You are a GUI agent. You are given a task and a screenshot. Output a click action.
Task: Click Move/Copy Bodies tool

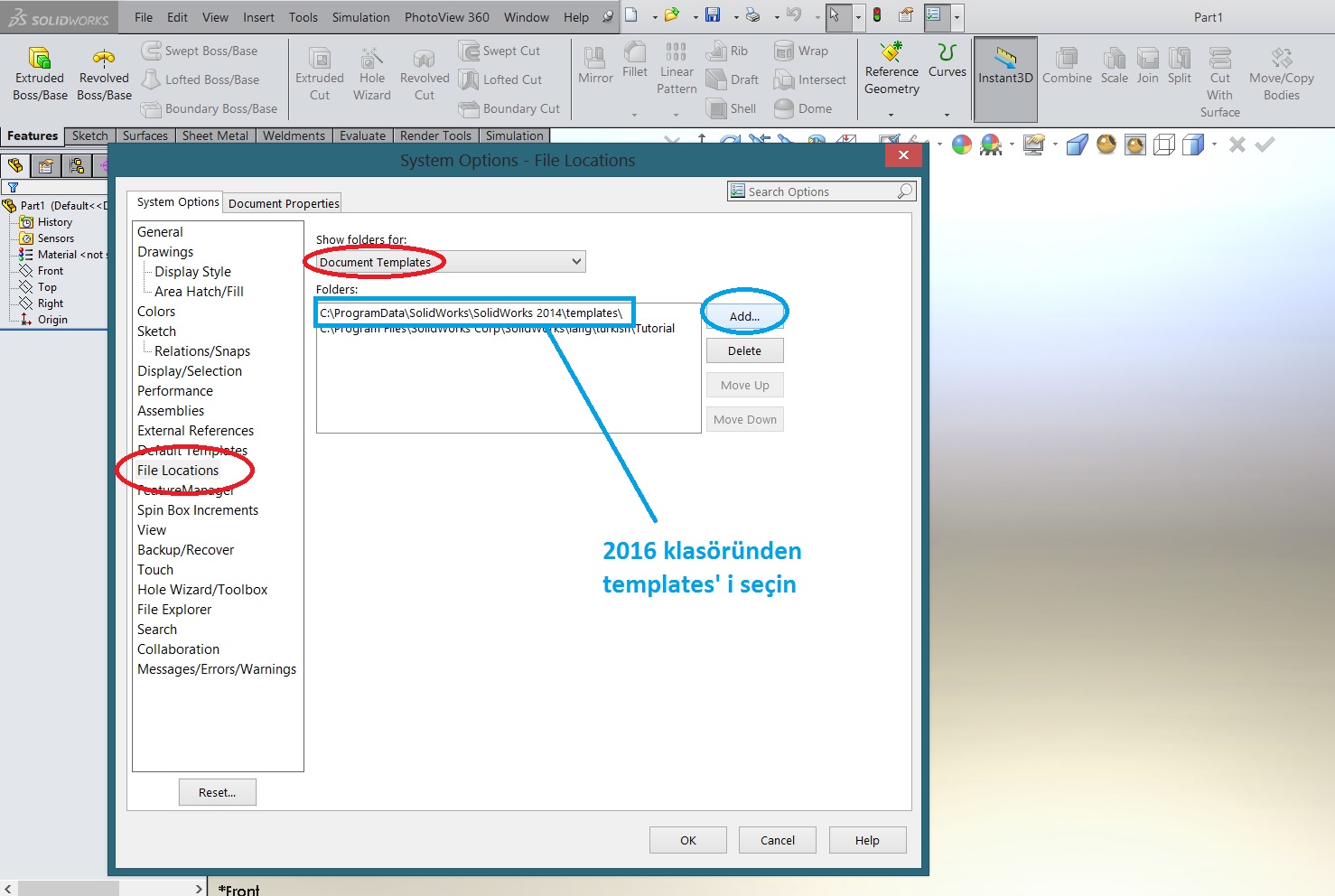click(x=1281, y=74)
